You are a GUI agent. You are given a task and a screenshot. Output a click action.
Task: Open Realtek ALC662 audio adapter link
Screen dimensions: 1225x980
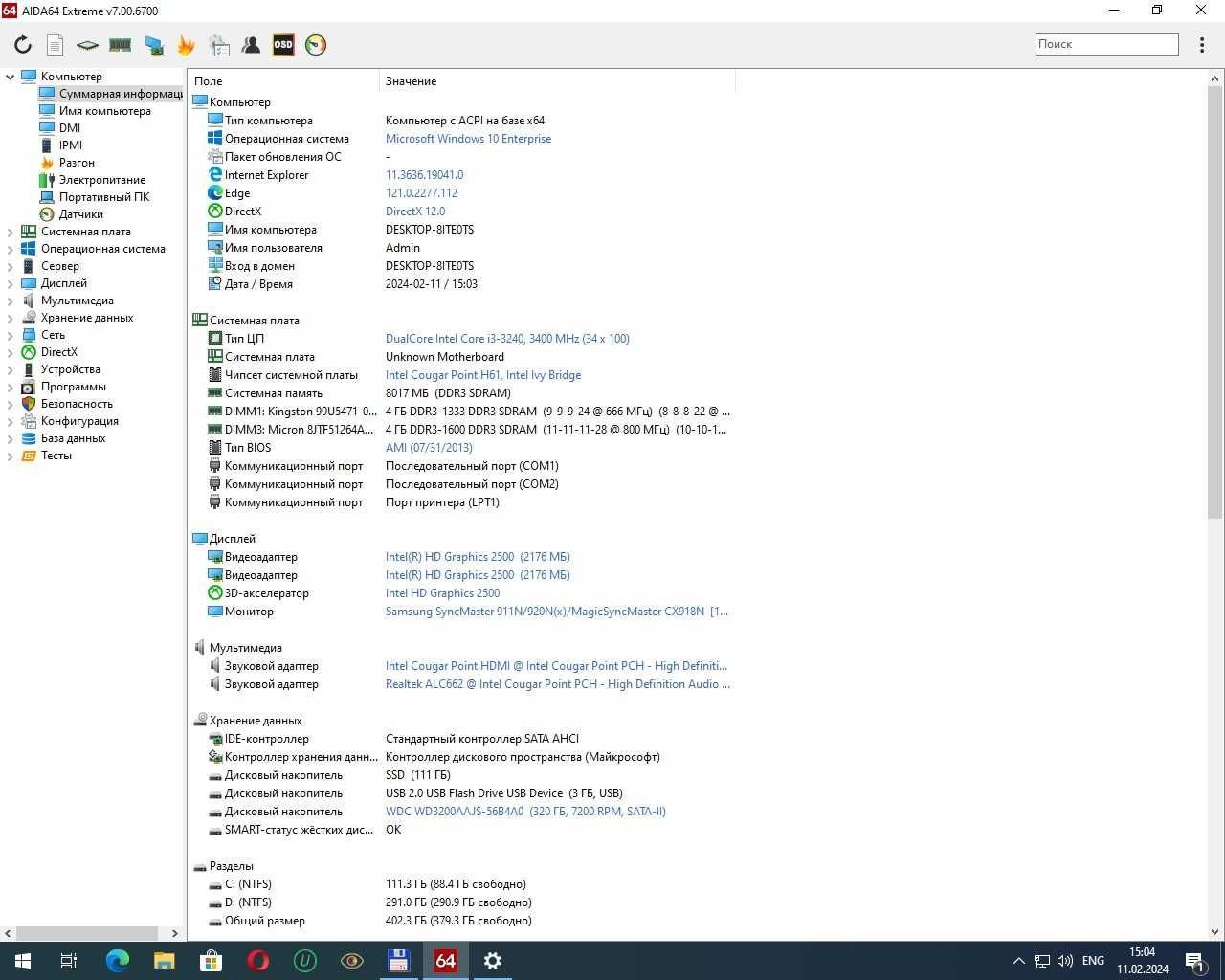(x=558, y=684)
